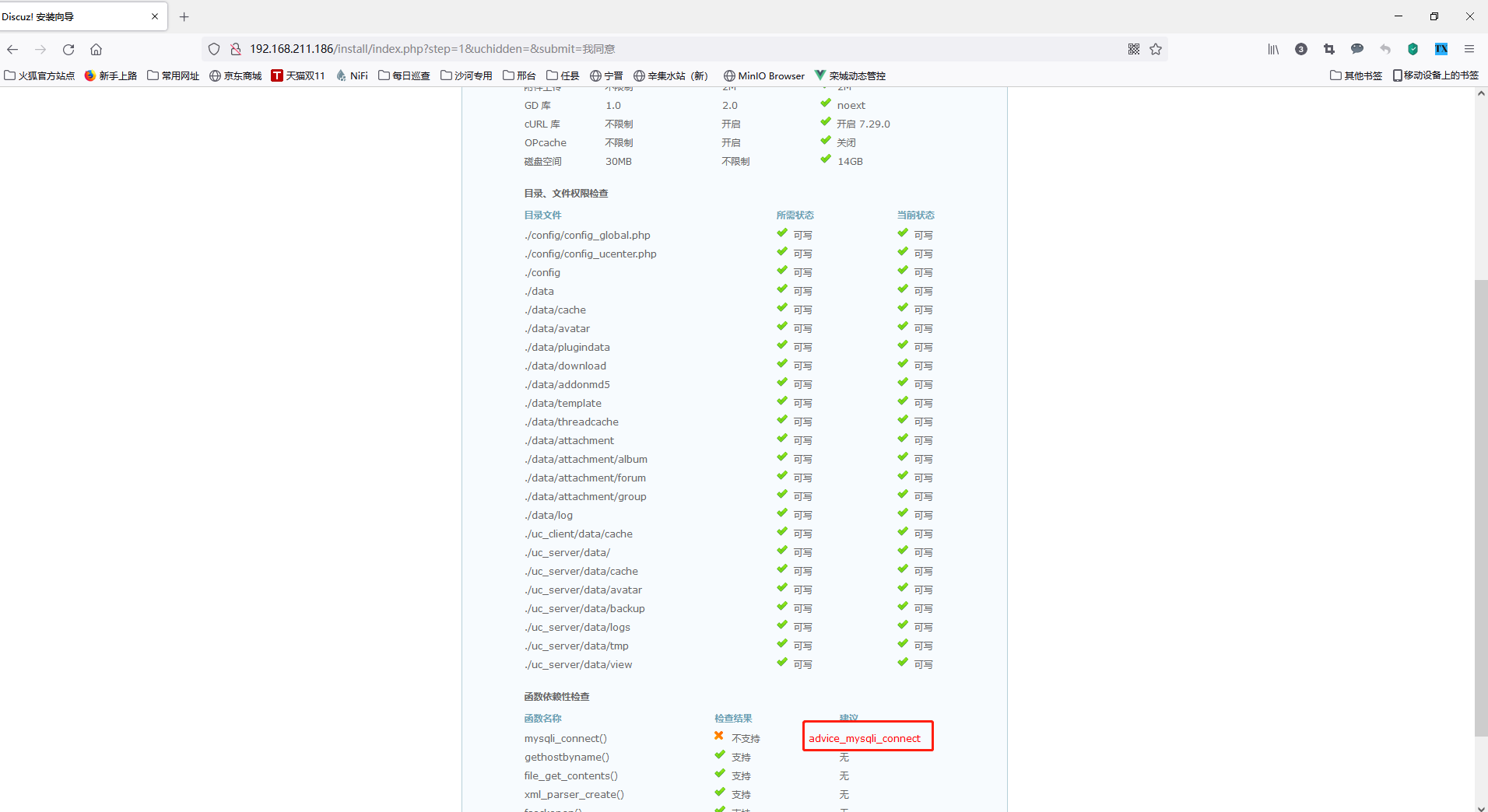Open the Firefox library panel
Viewport: 1488px width, 812px height.
[1273, 49]
